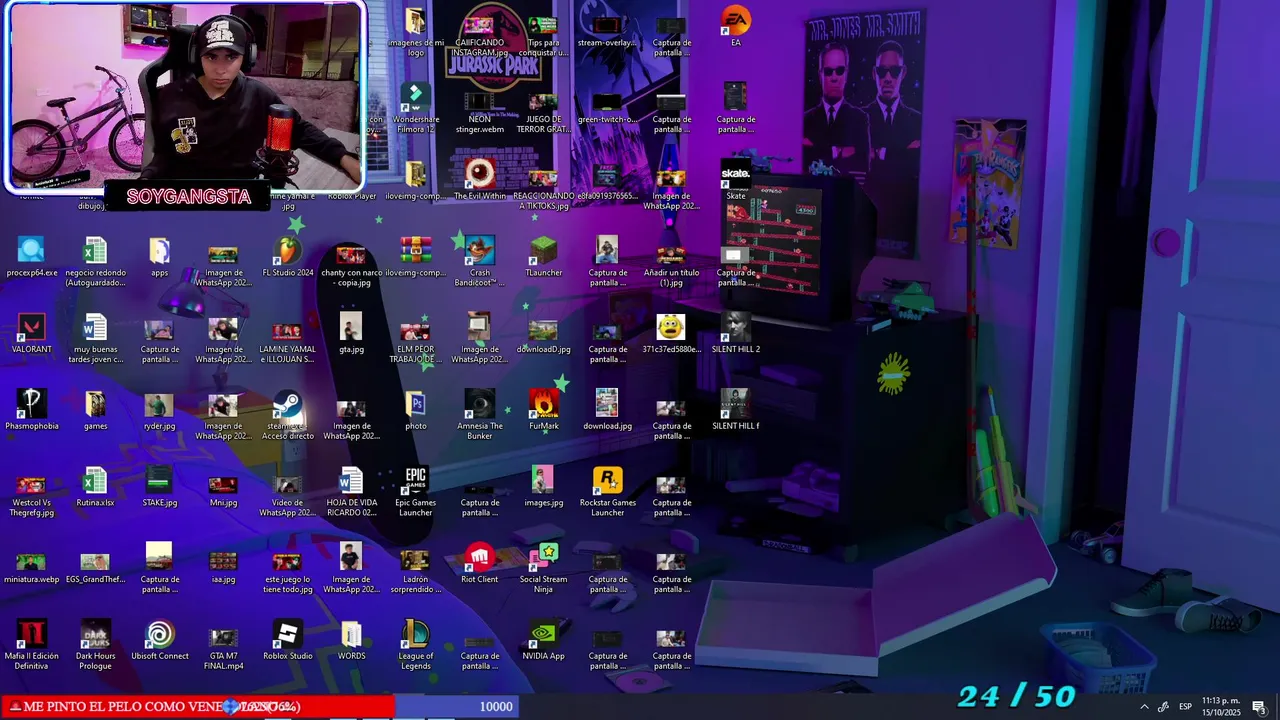This screenshot has height=720, width=1280.
Task: Open the EA app shortcut
Action: 736,27
